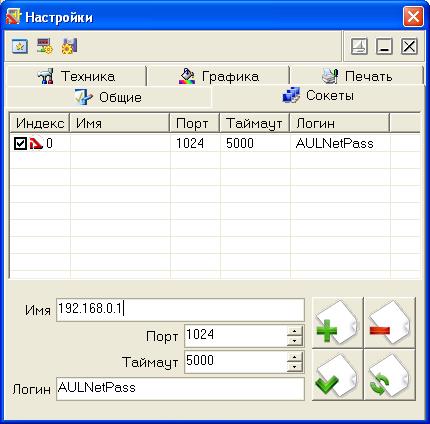Click the Имя field containing 192.168.0.1

[180, 310]
